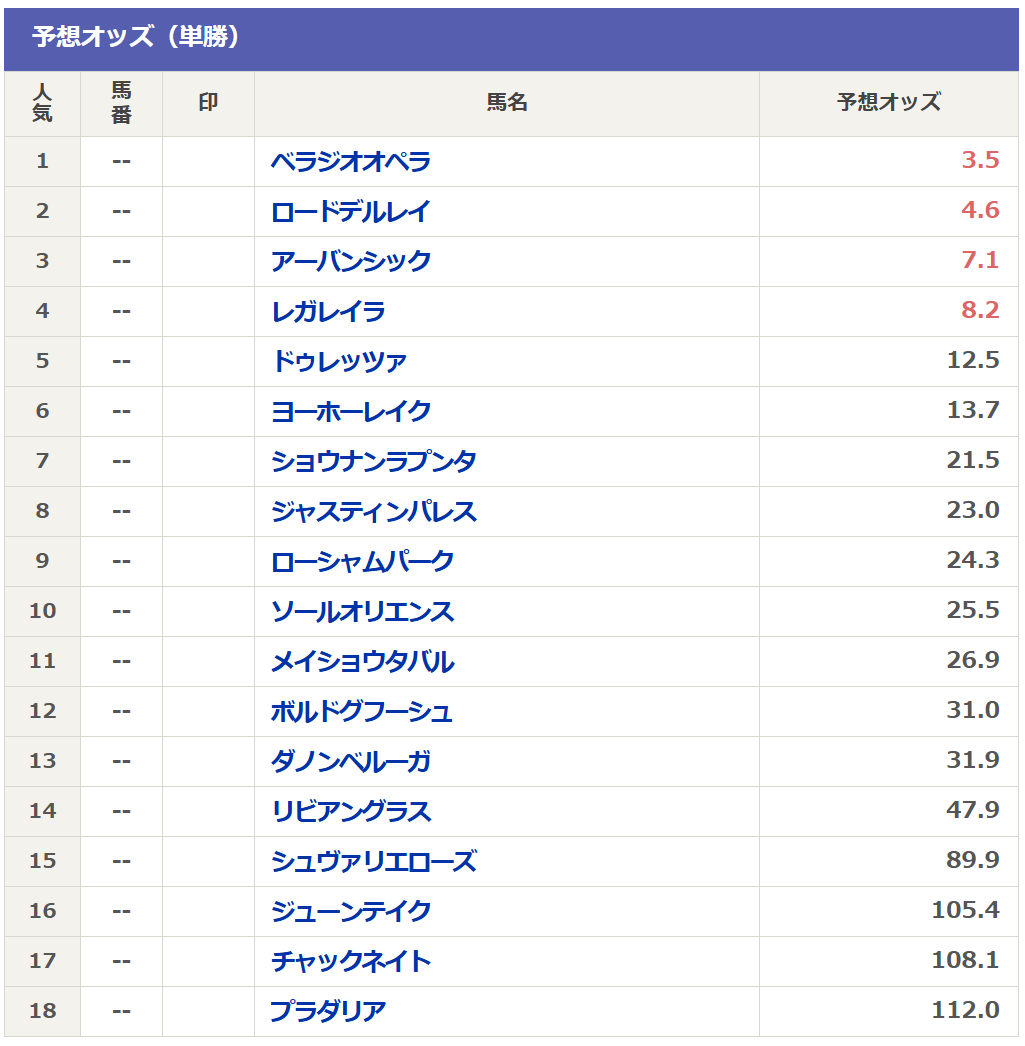This screenshot has width=1025, height=1046.
Task: Open the ロードデルレイ horse page
Action: [x=351, y=212]
